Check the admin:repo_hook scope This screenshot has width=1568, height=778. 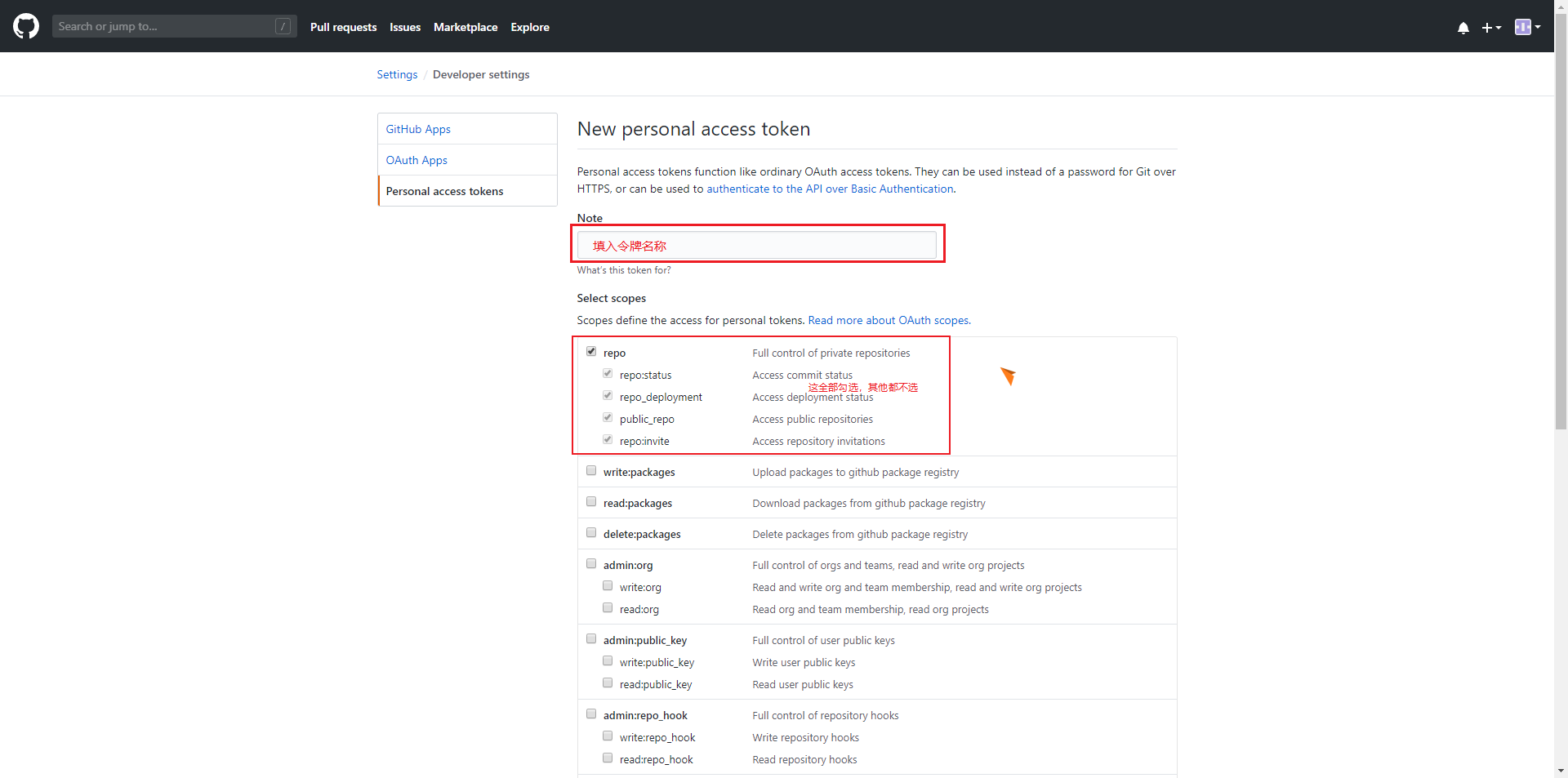pos(590,714)
